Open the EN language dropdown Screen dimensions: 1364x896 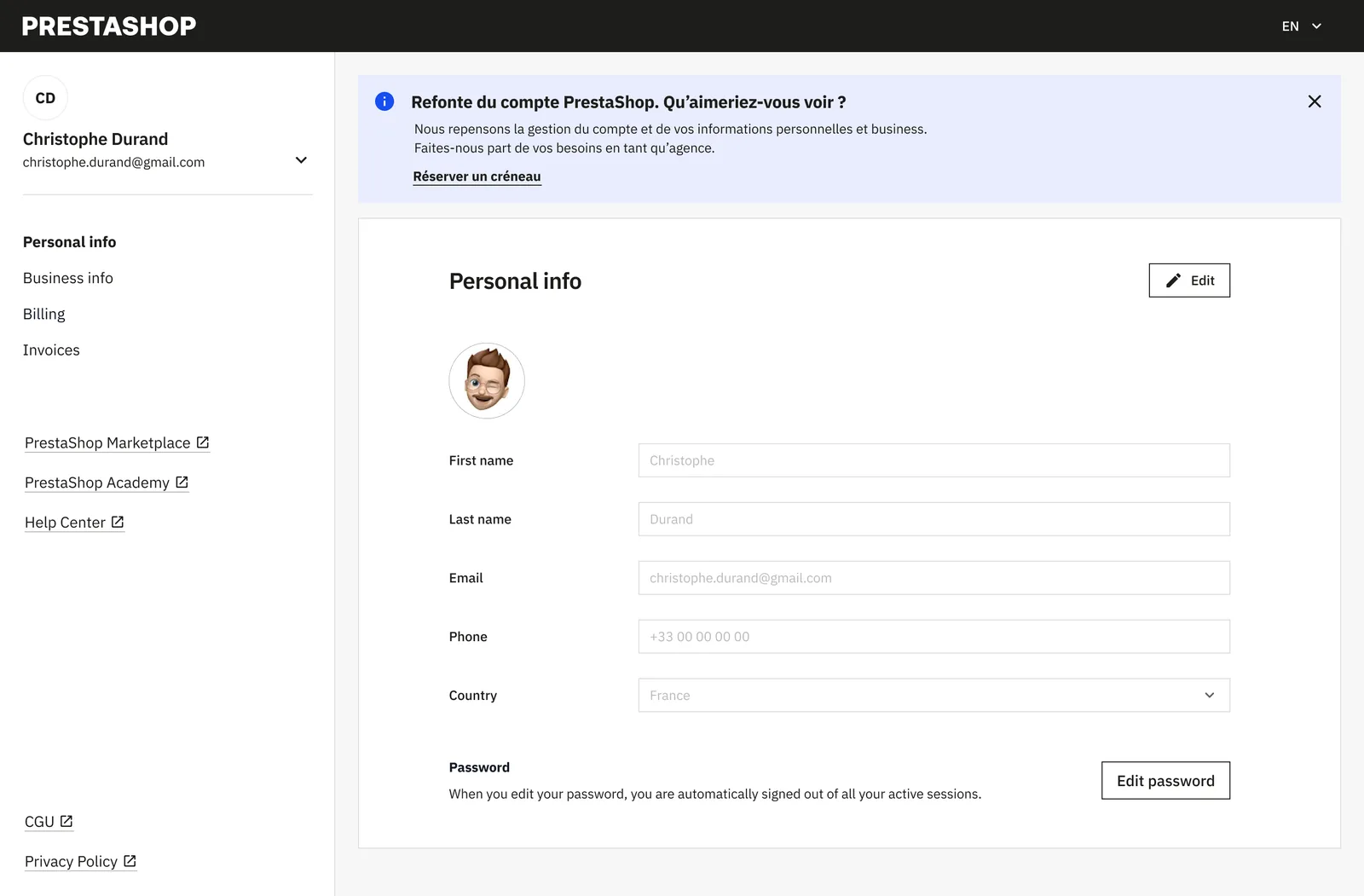[1302, 26]
